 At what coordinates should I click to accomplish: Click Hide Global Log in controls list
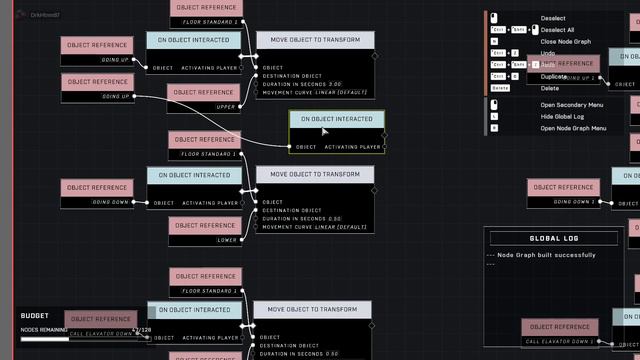pyautogui.click(x=562, y=117)
